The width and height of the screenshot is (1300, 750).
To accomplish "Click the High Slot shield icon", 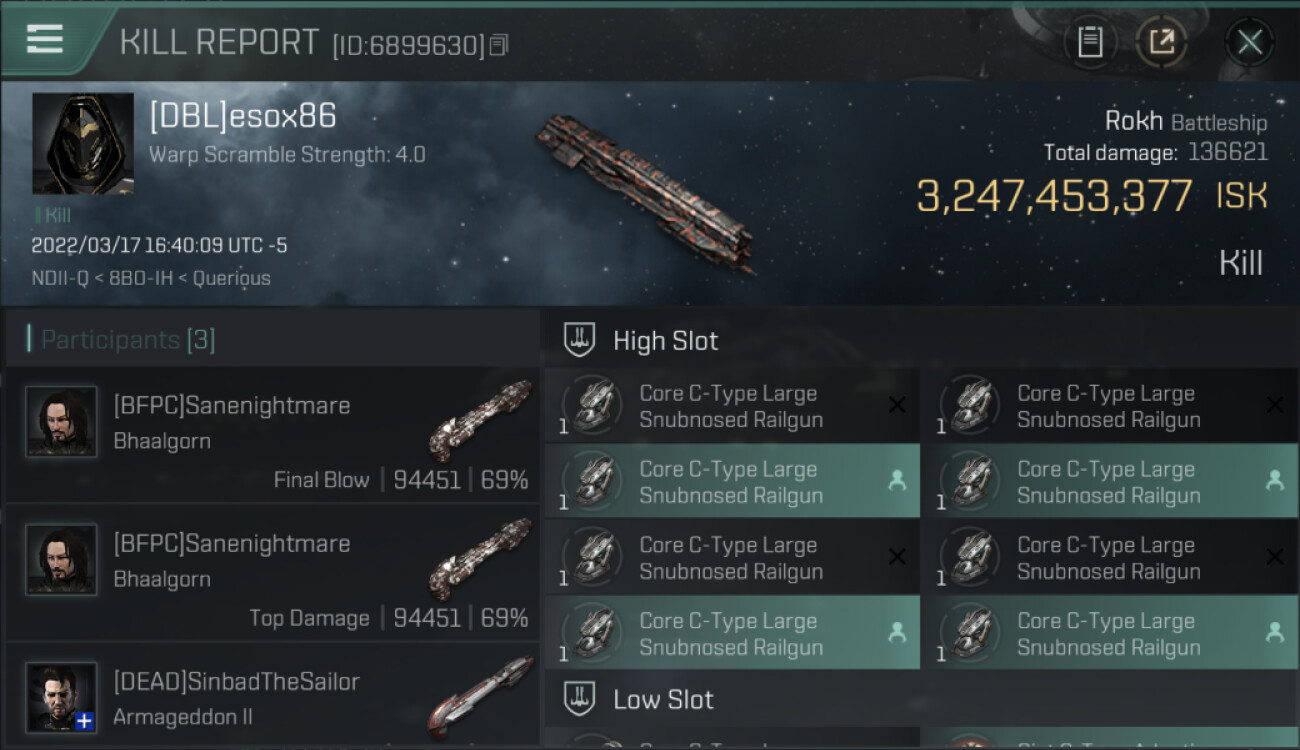I will pyautogui.click(x=580, y=340).
